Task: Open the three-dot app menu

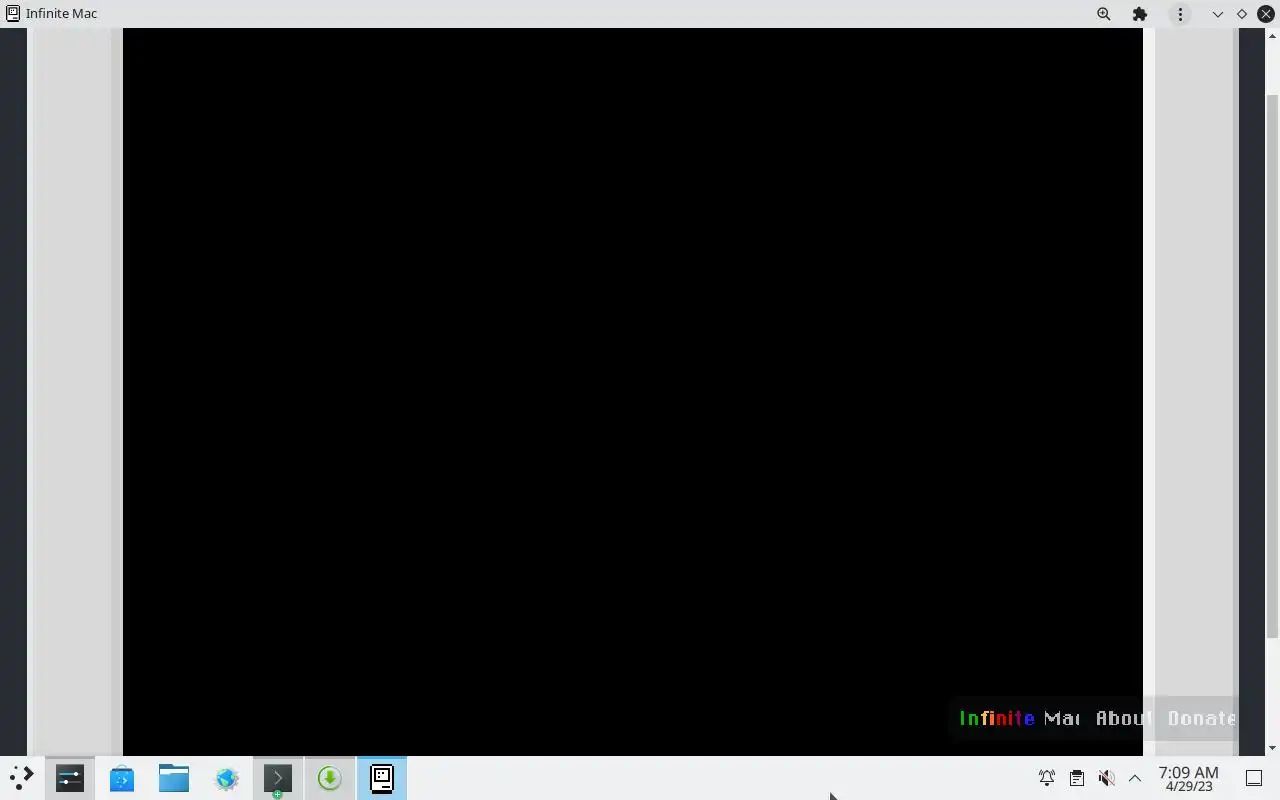Action: [x=1180, y=14]
